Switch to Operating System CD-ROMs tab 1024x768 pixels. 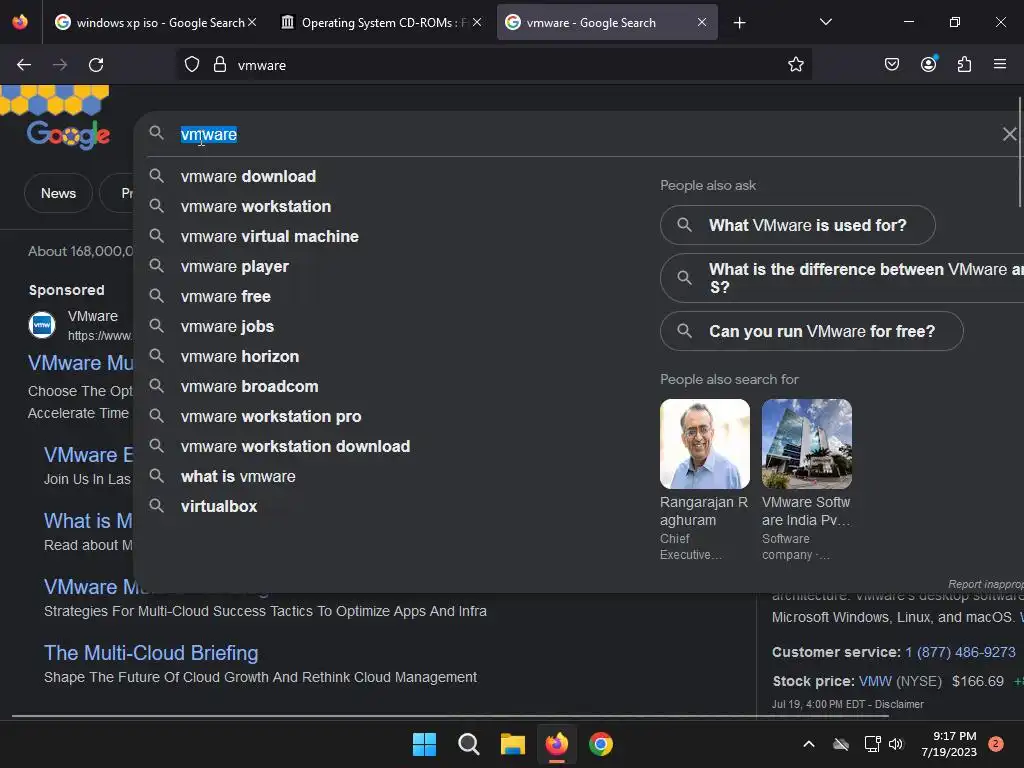pos(381,22)
